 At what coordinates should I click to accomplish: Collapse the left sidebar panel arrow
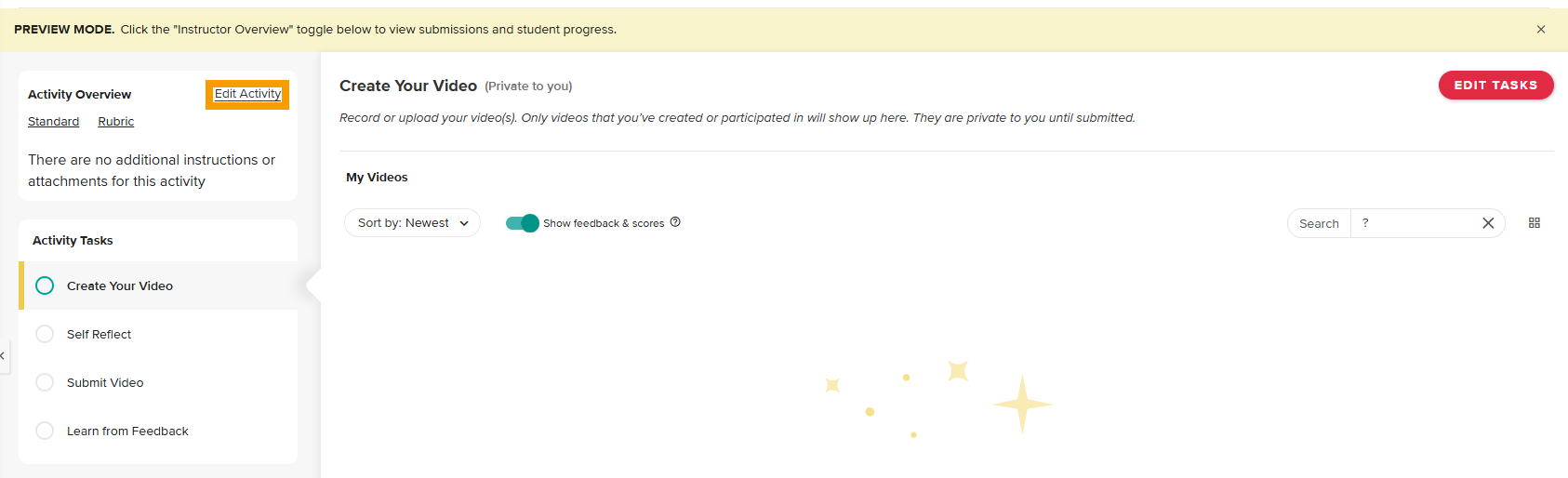click(3, 355)
